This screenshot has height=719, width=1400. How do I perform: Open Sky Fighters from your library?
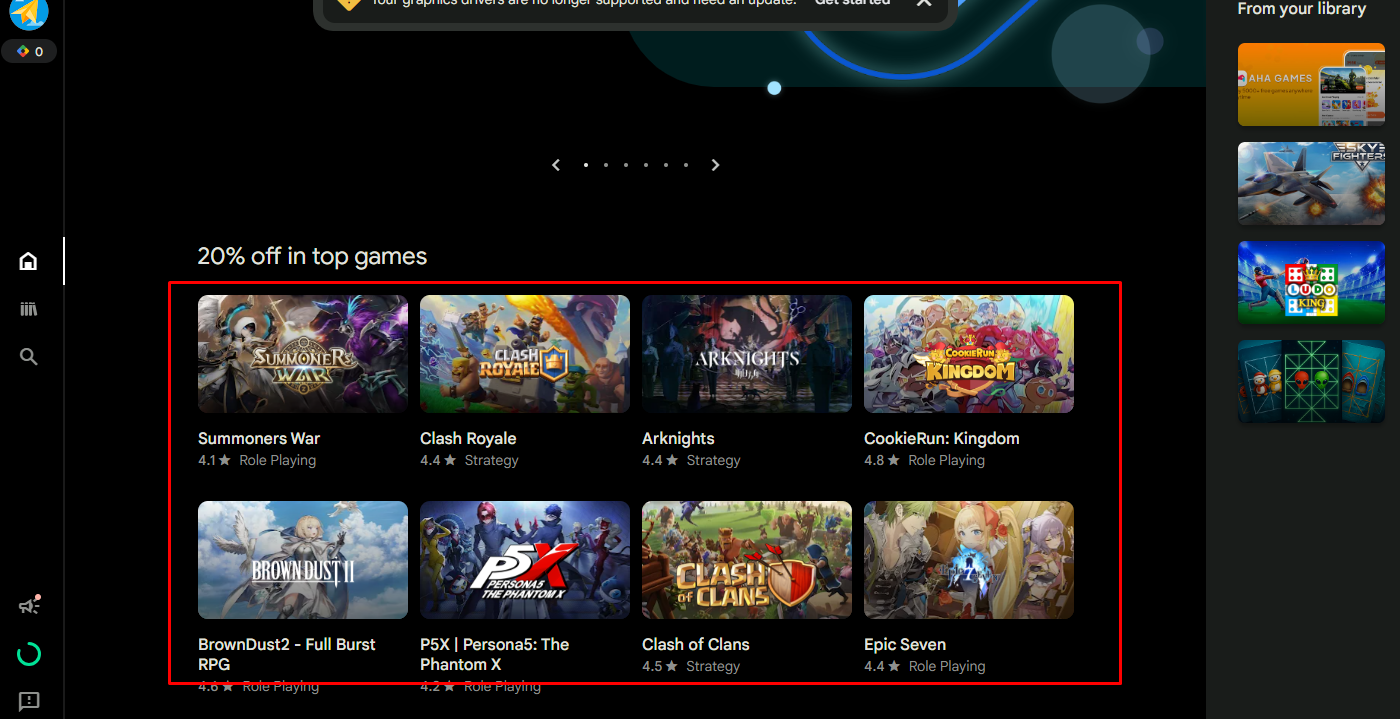[1310, 183]
